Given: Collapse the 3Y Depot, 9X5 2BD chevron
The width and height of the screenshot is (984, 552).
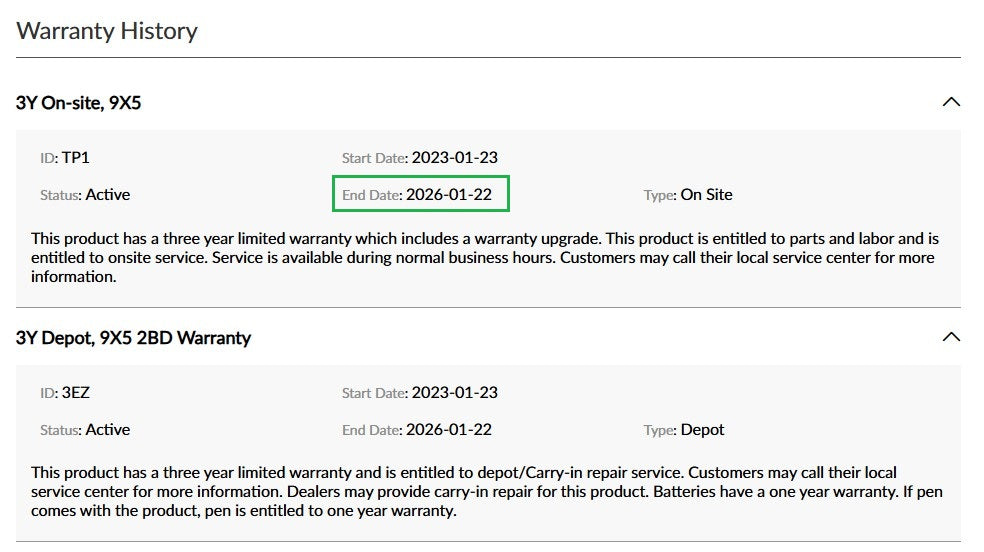Looking at the screenshot, I should pyautogui.click(x=951, y=337).
